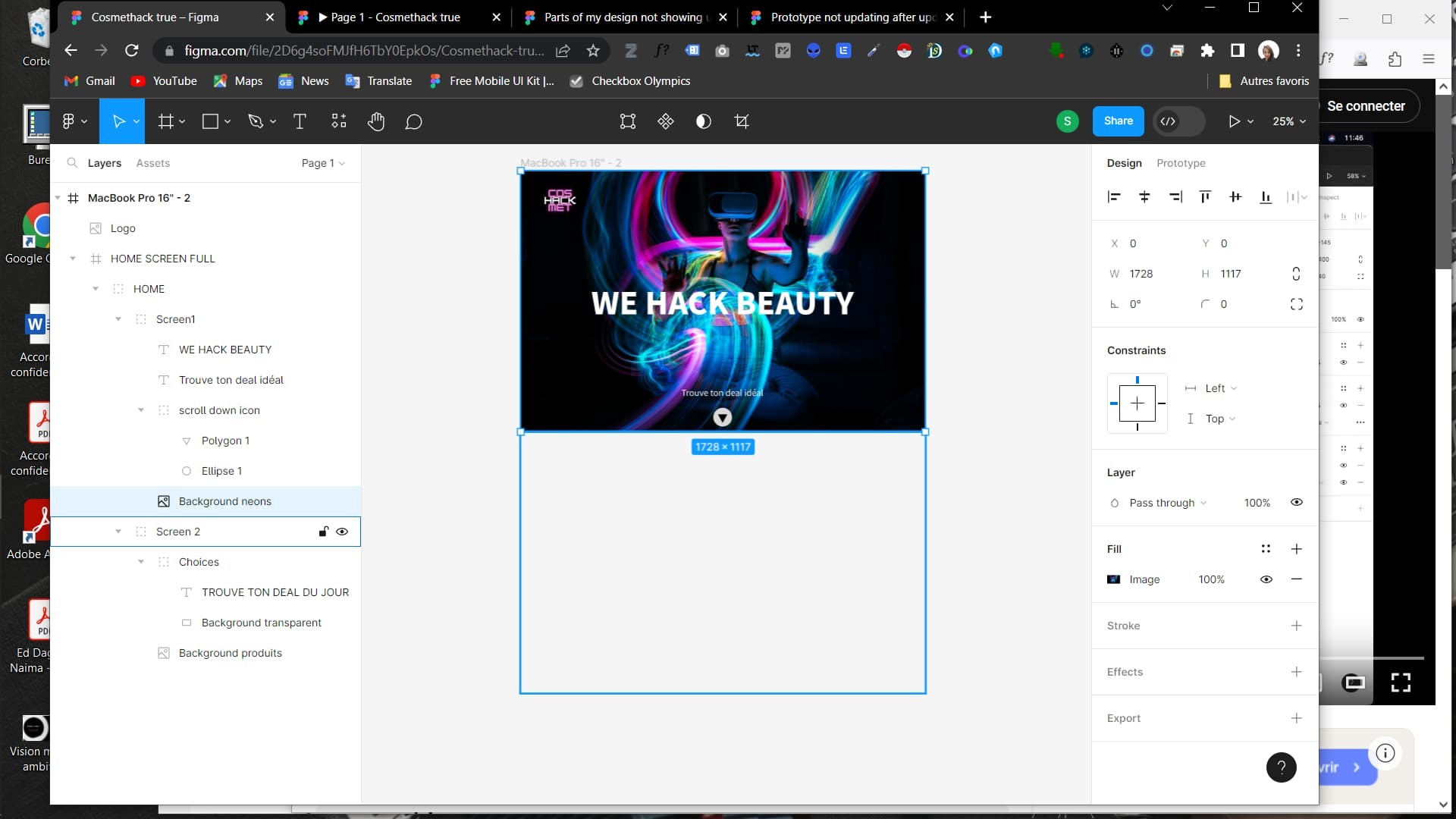Viewport: 1456px width, 819px height.
Task: Select the Move tool
Action: [118, 121]
